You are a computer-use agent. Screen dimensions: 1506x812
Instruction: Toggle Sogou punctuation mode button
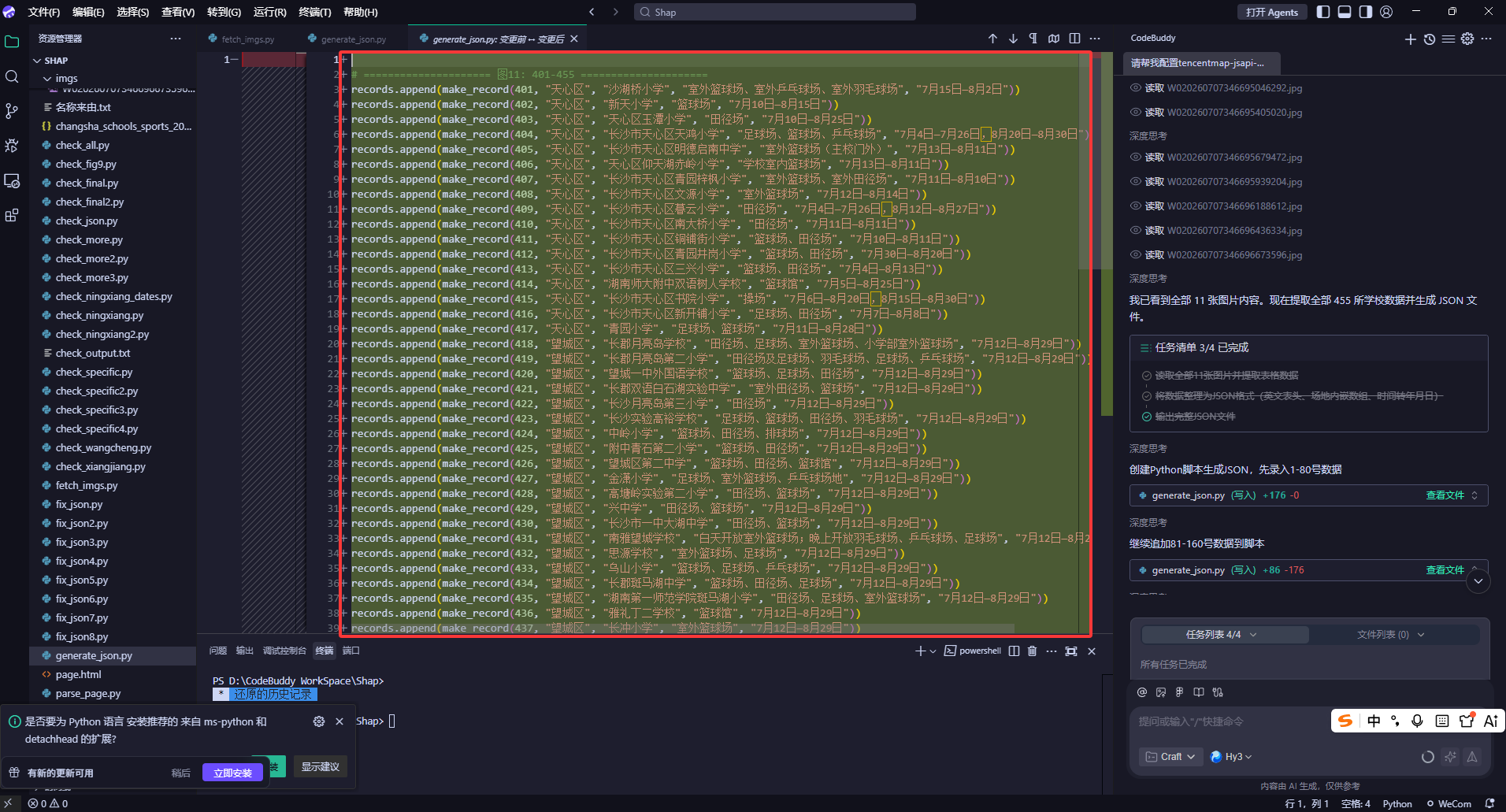click(1395, 721)
